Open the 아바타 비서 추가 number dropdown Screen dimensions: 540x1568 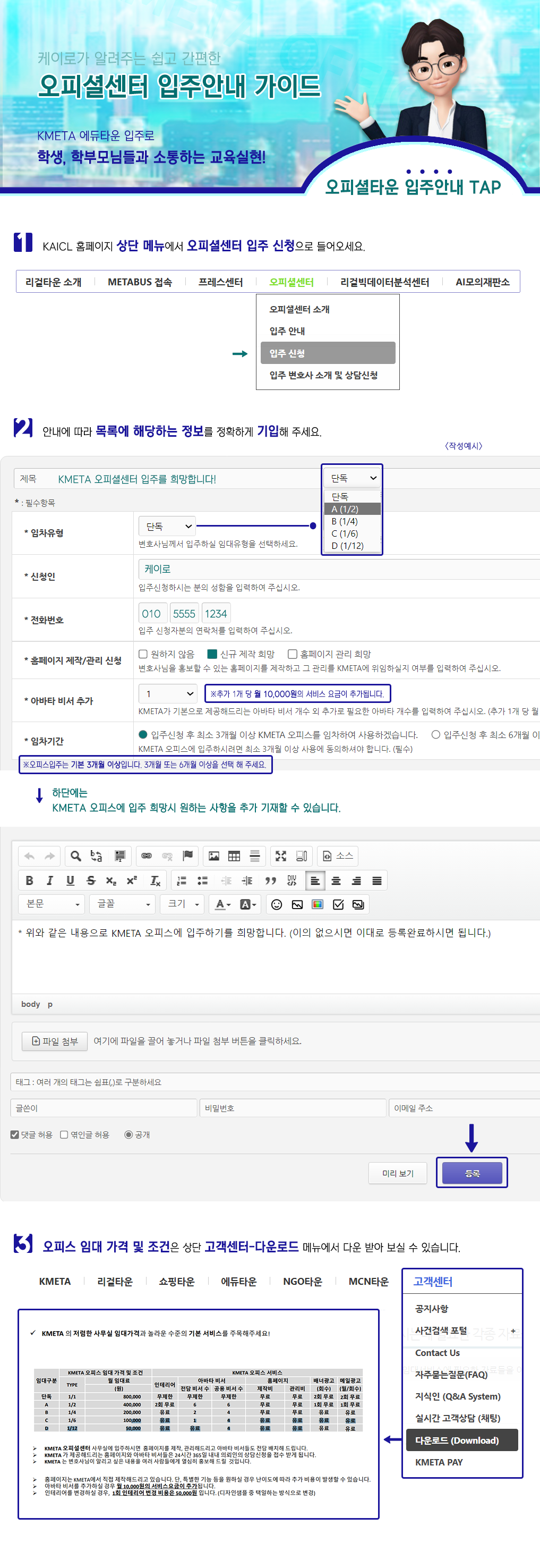pyautogui.click(x=168, y=693)
